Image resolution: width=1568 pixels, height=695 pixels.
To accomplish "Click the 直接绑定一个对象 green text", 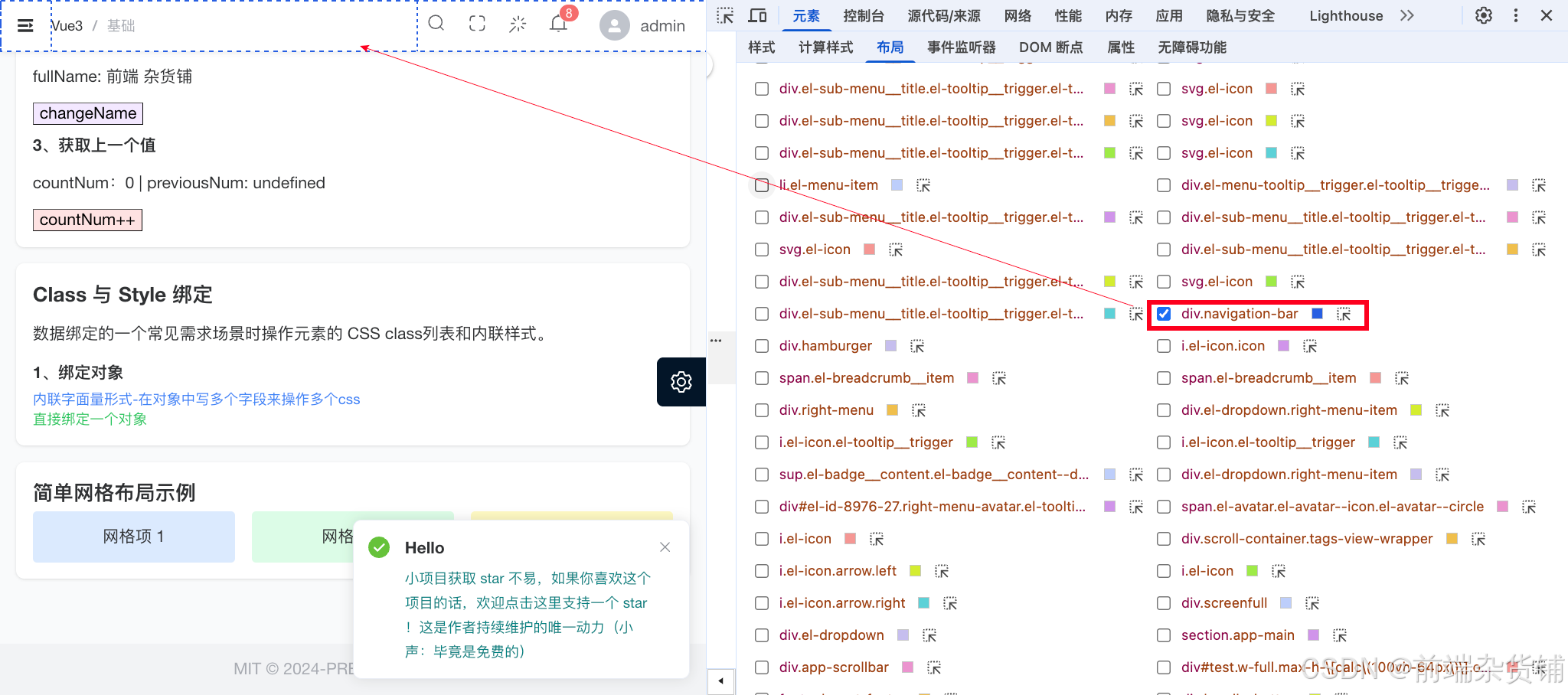I will (90, 419).
